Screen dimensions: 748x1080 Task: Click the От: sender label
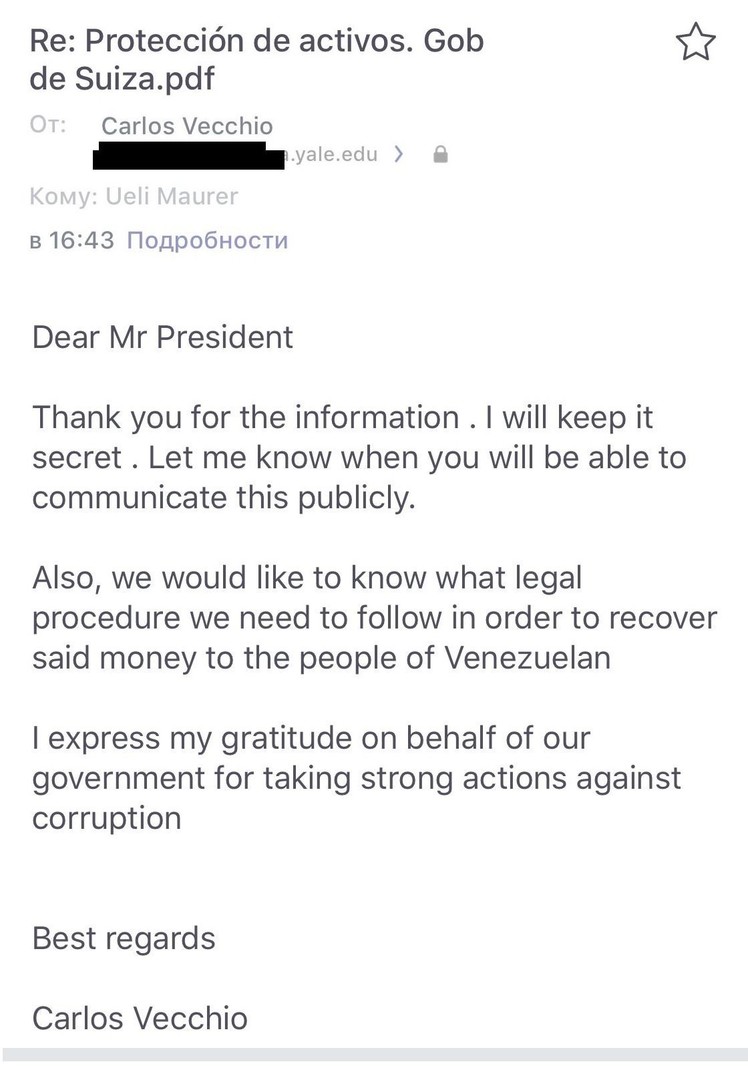[48, 125]
